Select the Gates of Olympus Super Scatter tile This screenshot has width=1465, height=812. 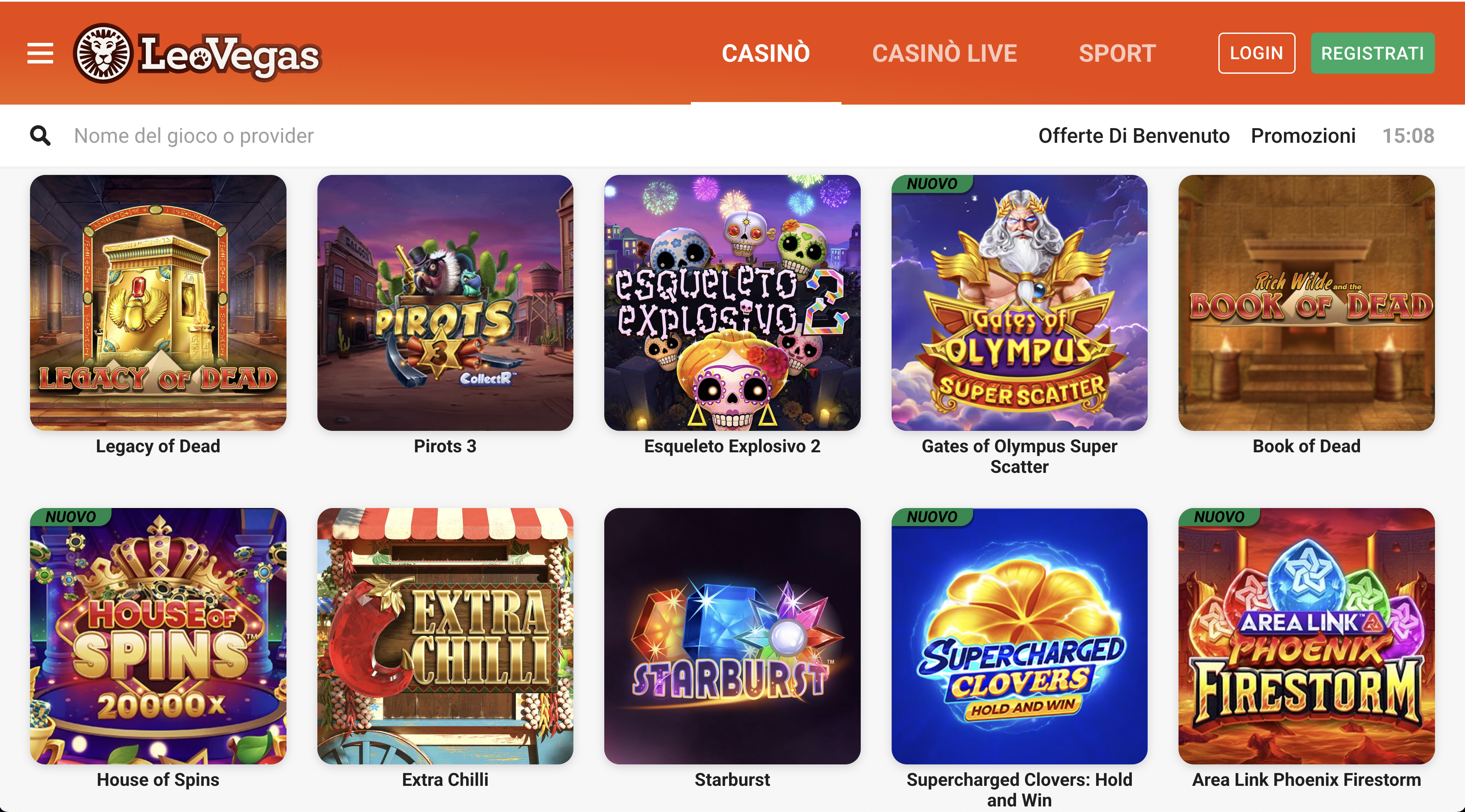pos(1019,303)
